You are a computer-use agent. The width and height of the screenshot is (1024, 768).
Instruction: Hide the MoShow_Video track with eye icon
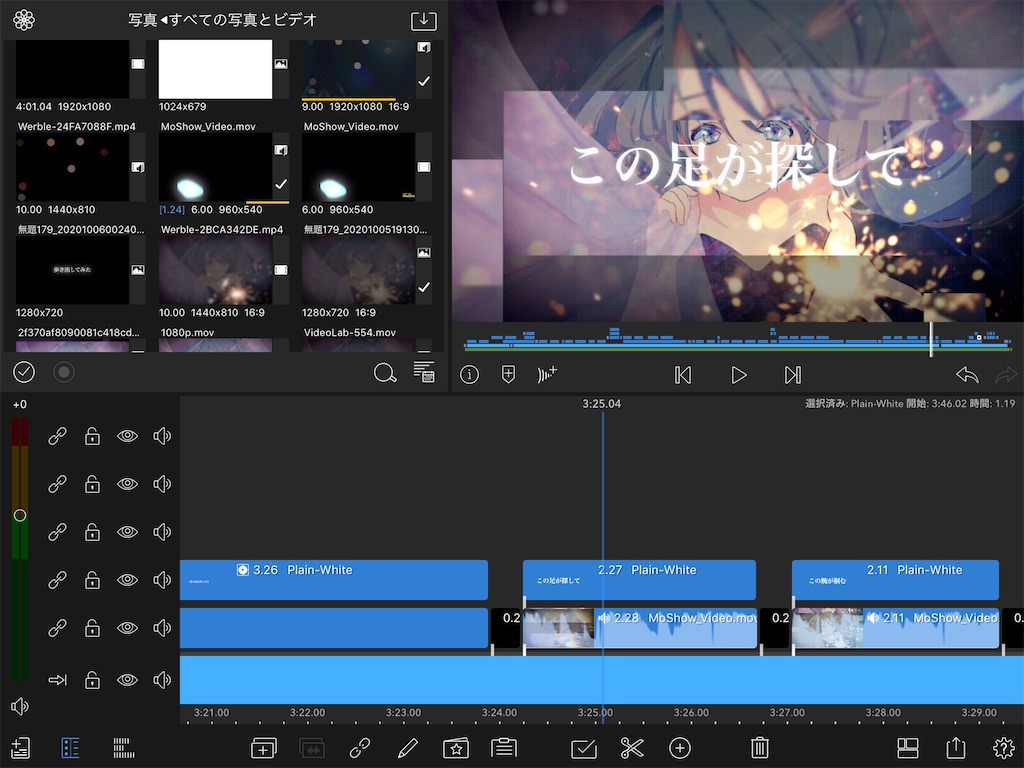point(127,628)
